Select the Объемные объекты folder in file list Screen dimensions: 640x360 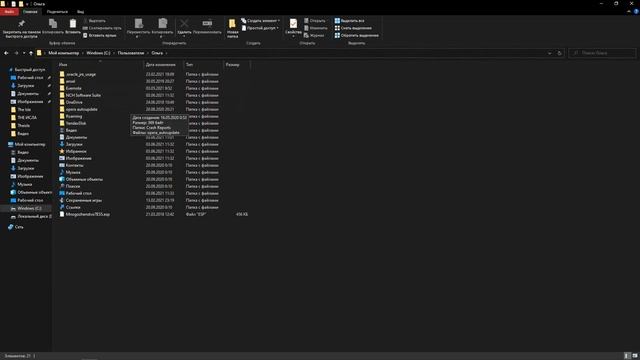84,179
